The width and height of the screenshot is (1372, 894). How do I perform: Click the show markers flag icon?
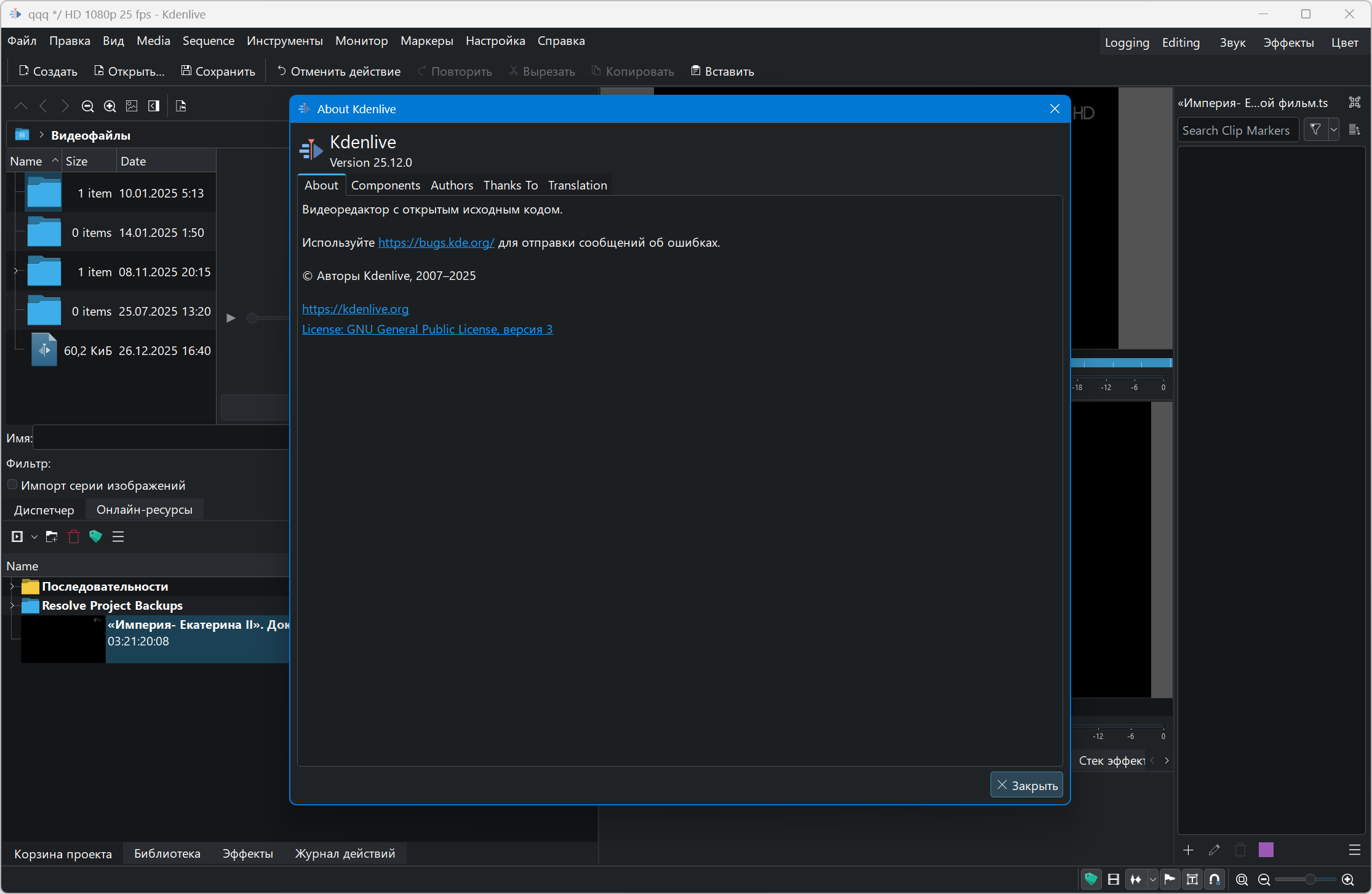pyautogui.click(x=1170, y=879)
